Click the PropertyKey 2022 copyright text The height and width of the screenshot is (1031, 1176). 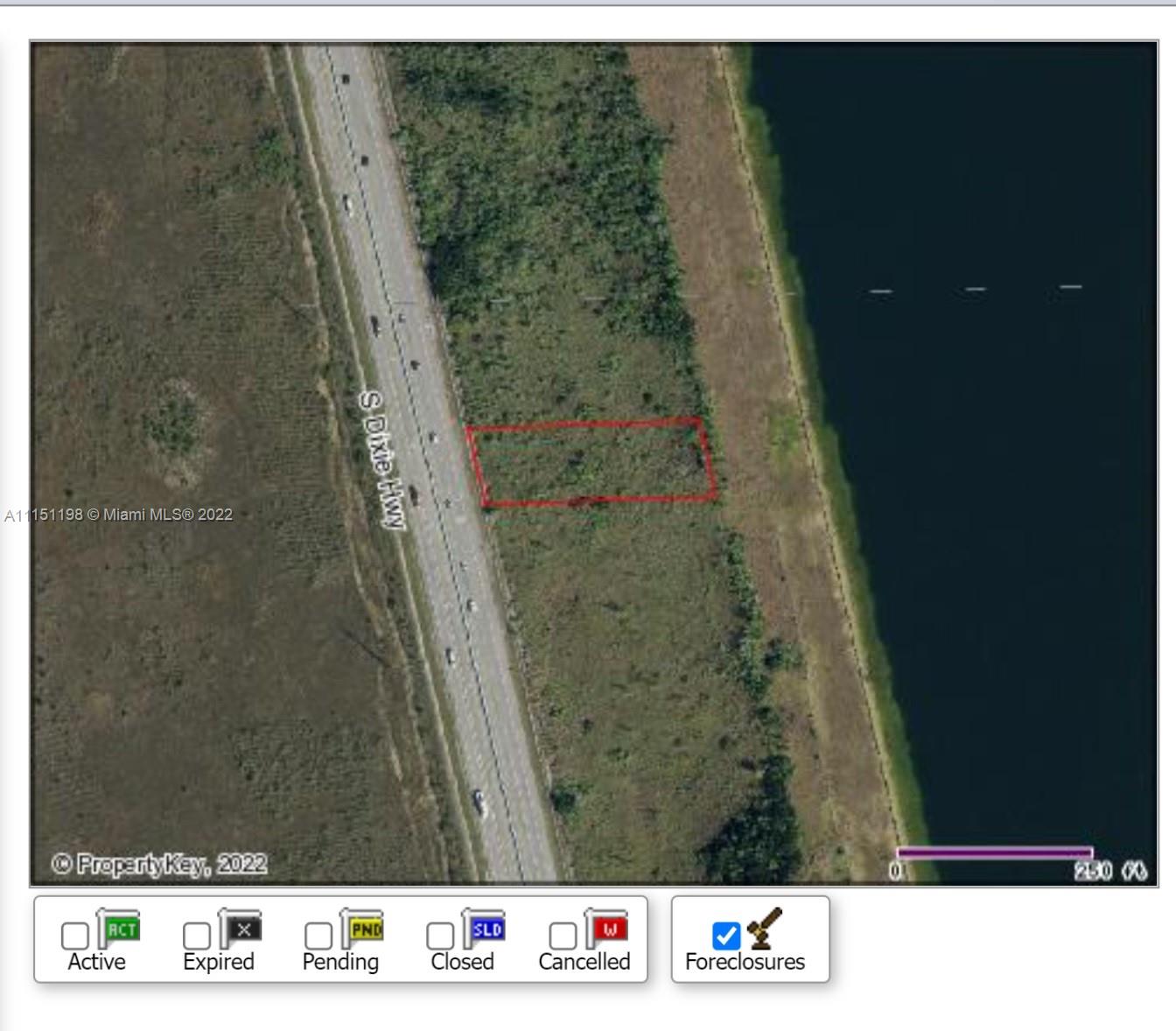tap(159, 865)
